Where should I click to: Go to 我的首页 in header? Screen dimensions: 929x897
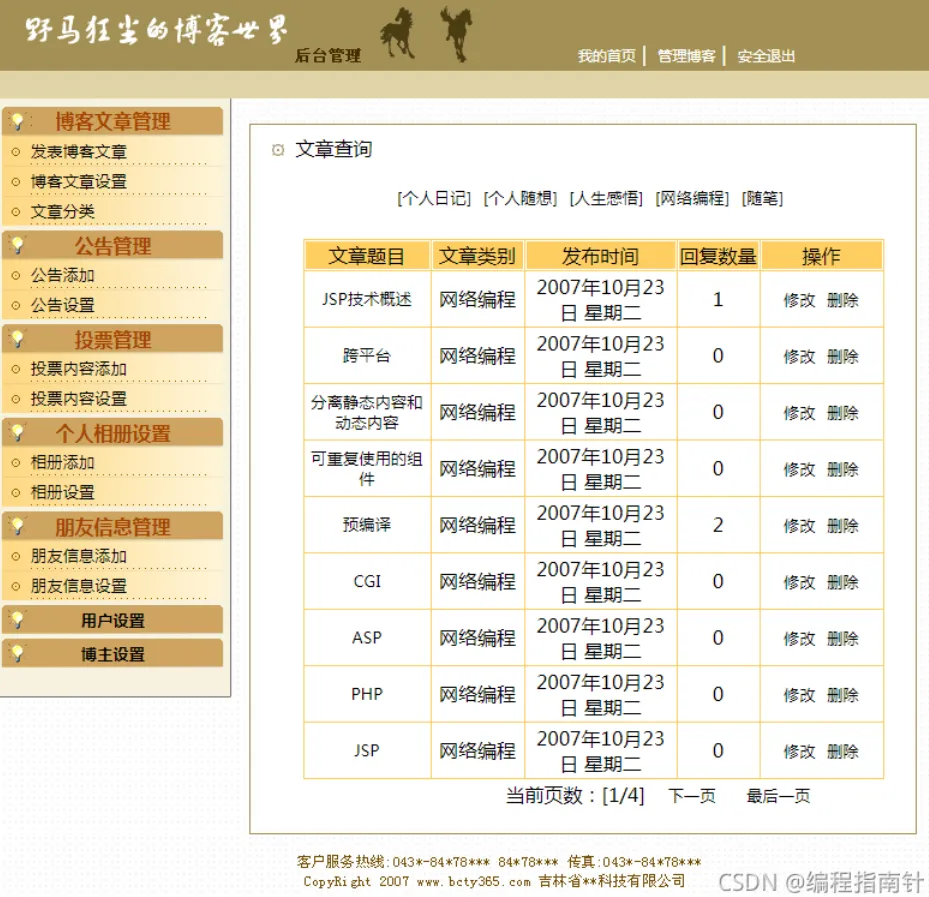coord(607,56)
